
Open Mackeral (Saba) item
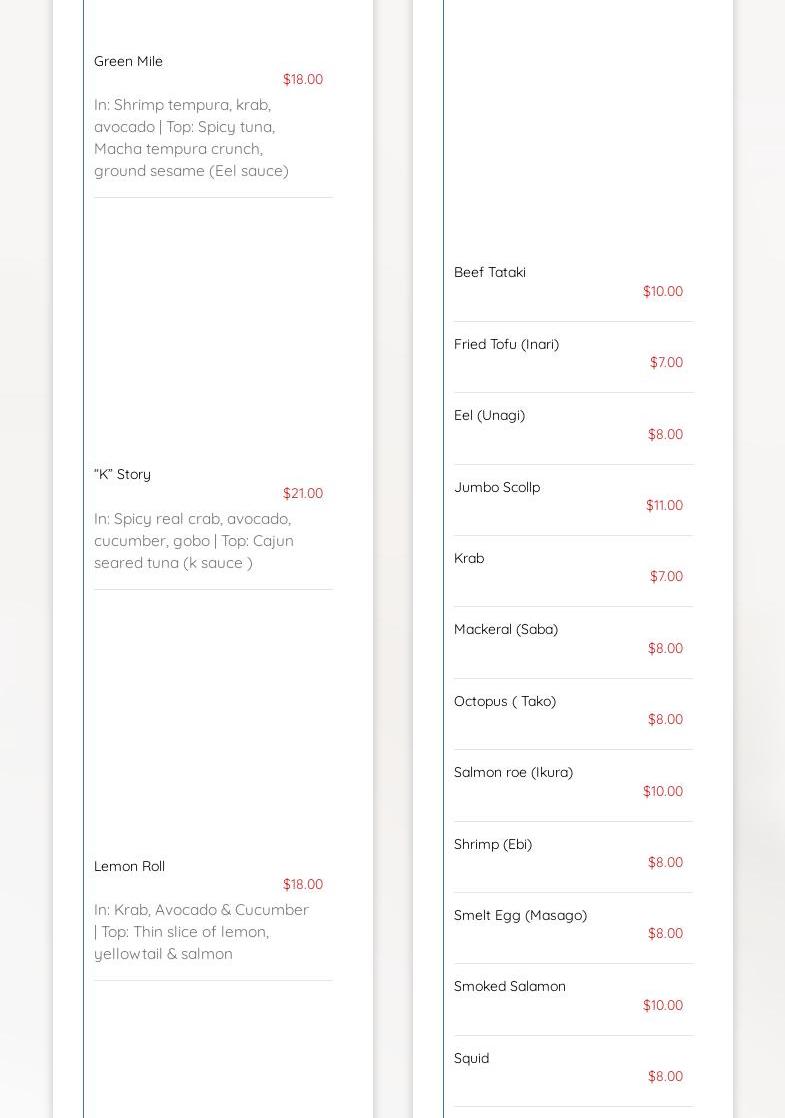pyautogui.click(x=506, y=629)
